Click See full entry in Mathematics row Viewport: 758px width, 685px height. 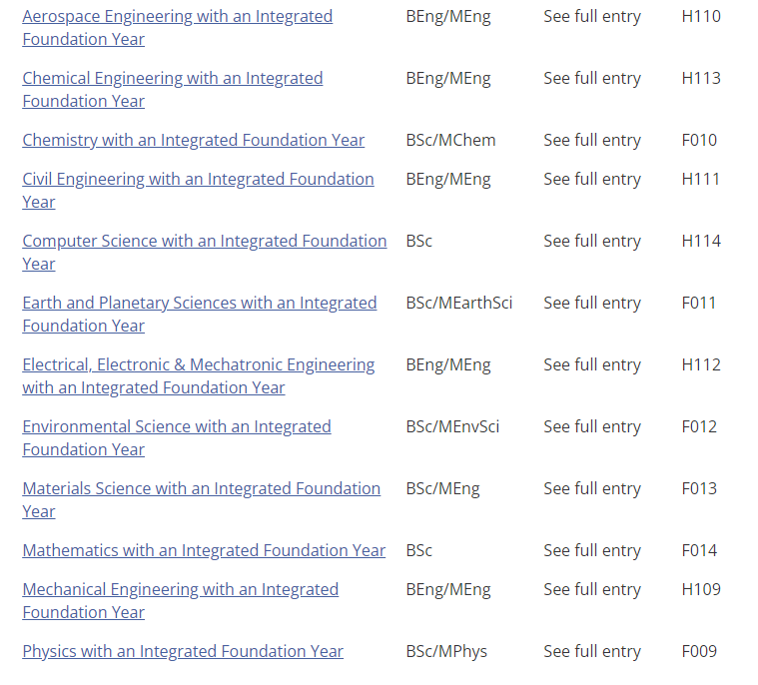point(592,551)
